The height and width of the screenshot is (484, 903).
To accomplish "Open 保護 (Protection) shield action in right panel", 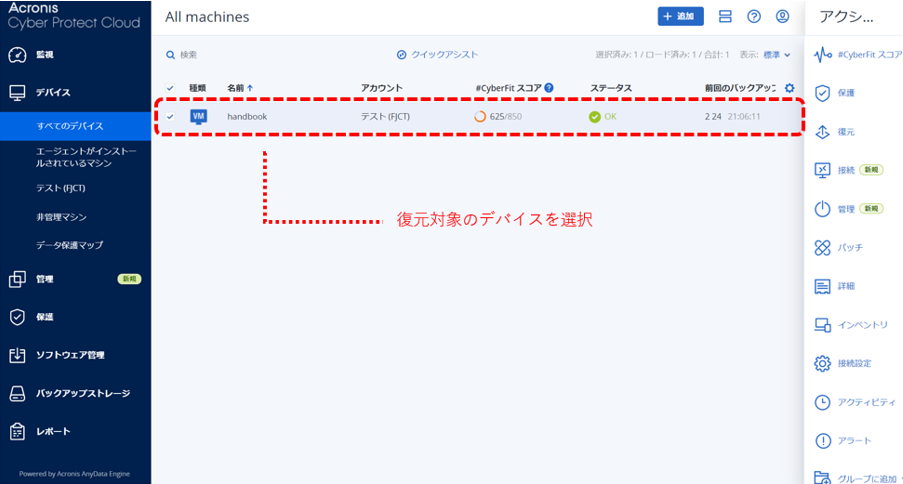I will (x=823, y=93).
